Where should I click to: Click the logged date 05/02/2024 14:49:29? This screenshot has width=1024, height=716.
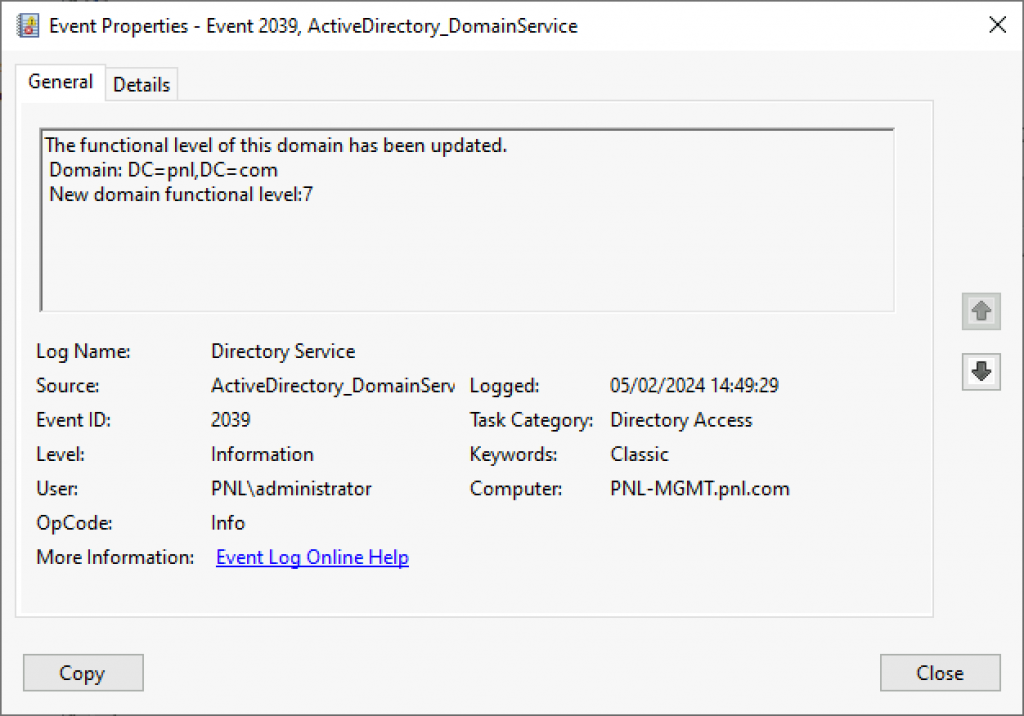point(694,386)
